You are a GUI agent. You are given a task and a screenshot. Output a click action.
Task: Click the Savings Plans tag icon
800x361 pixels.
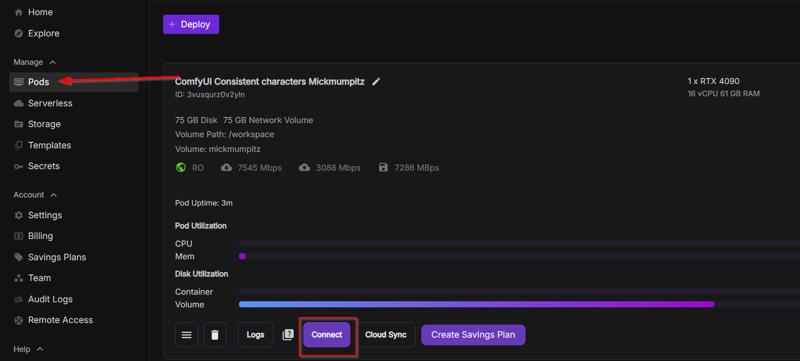click(19, 257)
